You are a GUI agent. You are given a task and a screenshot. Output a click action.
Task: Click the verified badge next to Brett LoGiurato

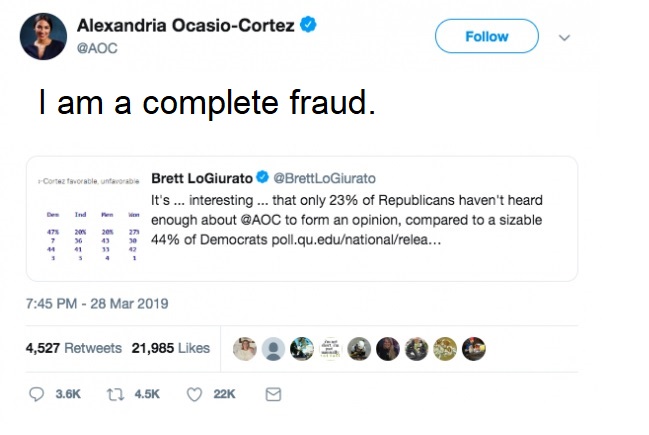pyautogui.click(x=262, y=178)
